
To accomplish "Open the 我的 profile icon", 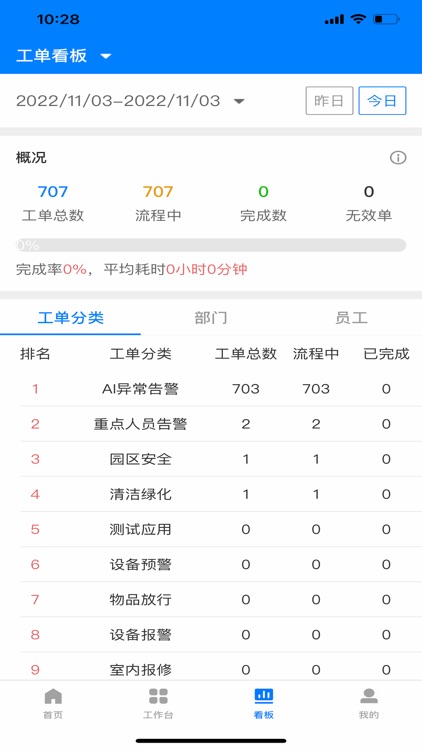I will click(x=369, y=696).
